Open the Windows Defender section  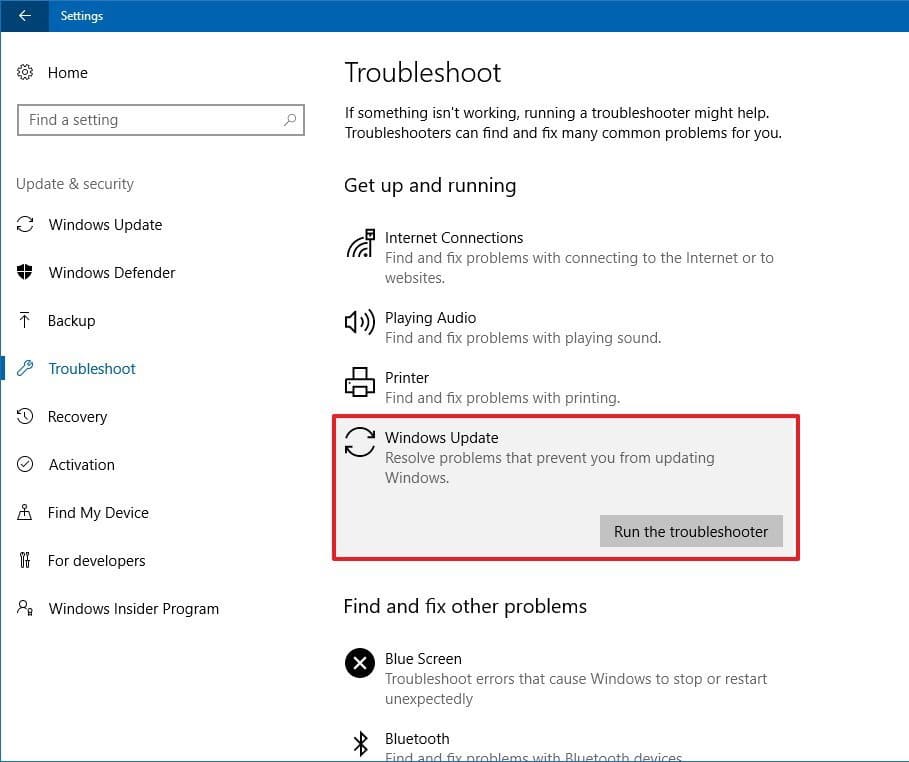coord(111,273)
